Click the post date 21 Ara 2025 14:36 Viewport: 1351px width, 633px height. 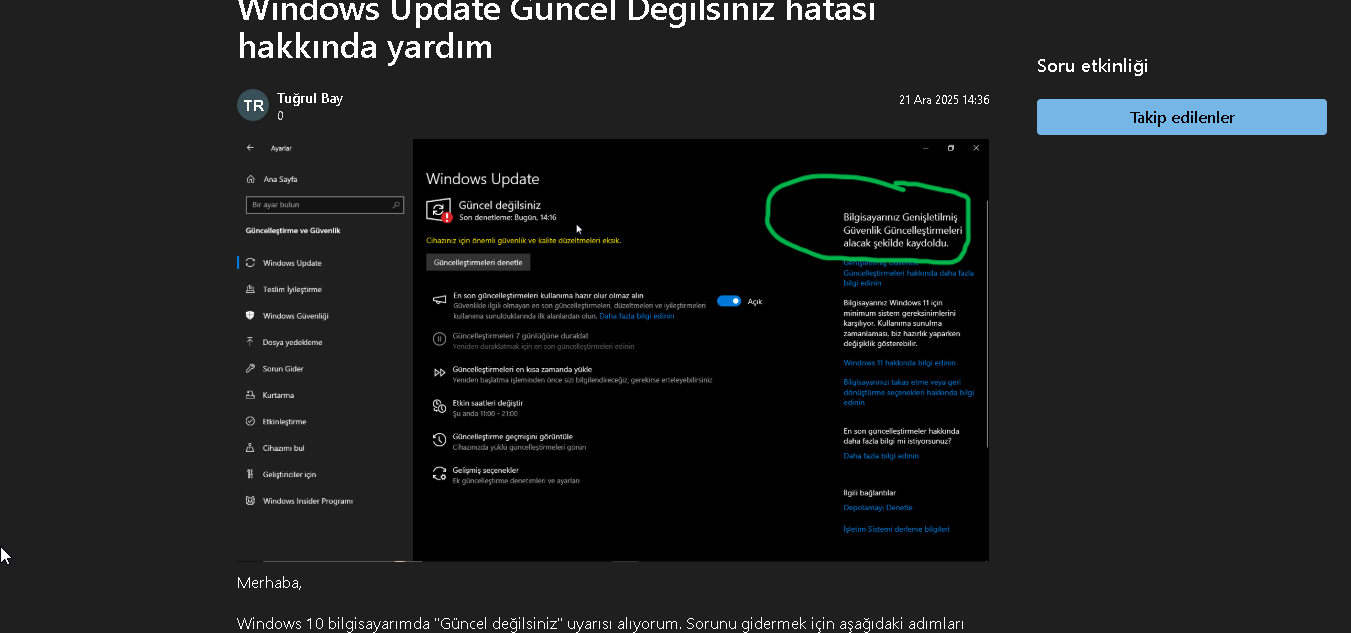click(x=944, y=100)
